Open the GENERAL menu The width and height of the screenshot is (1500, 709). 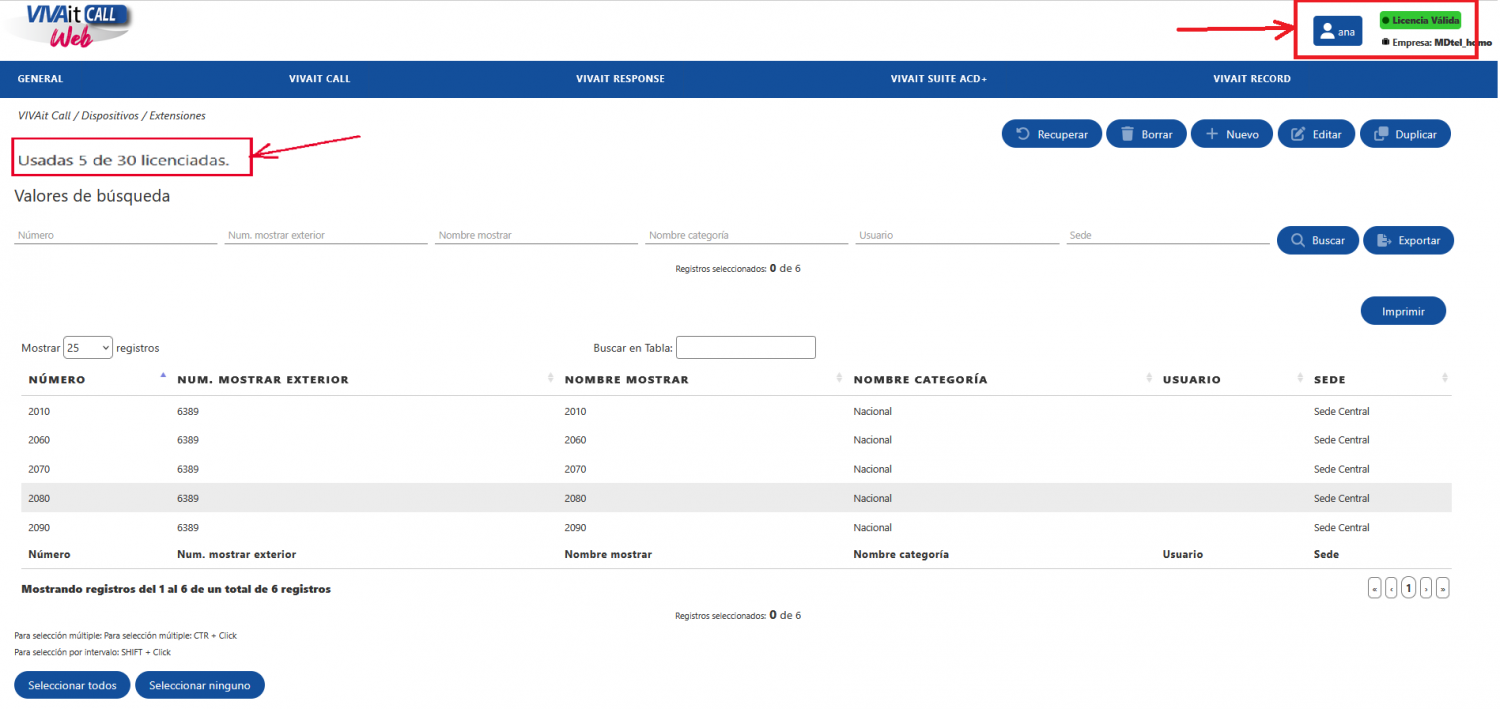(x=40, y=79)
